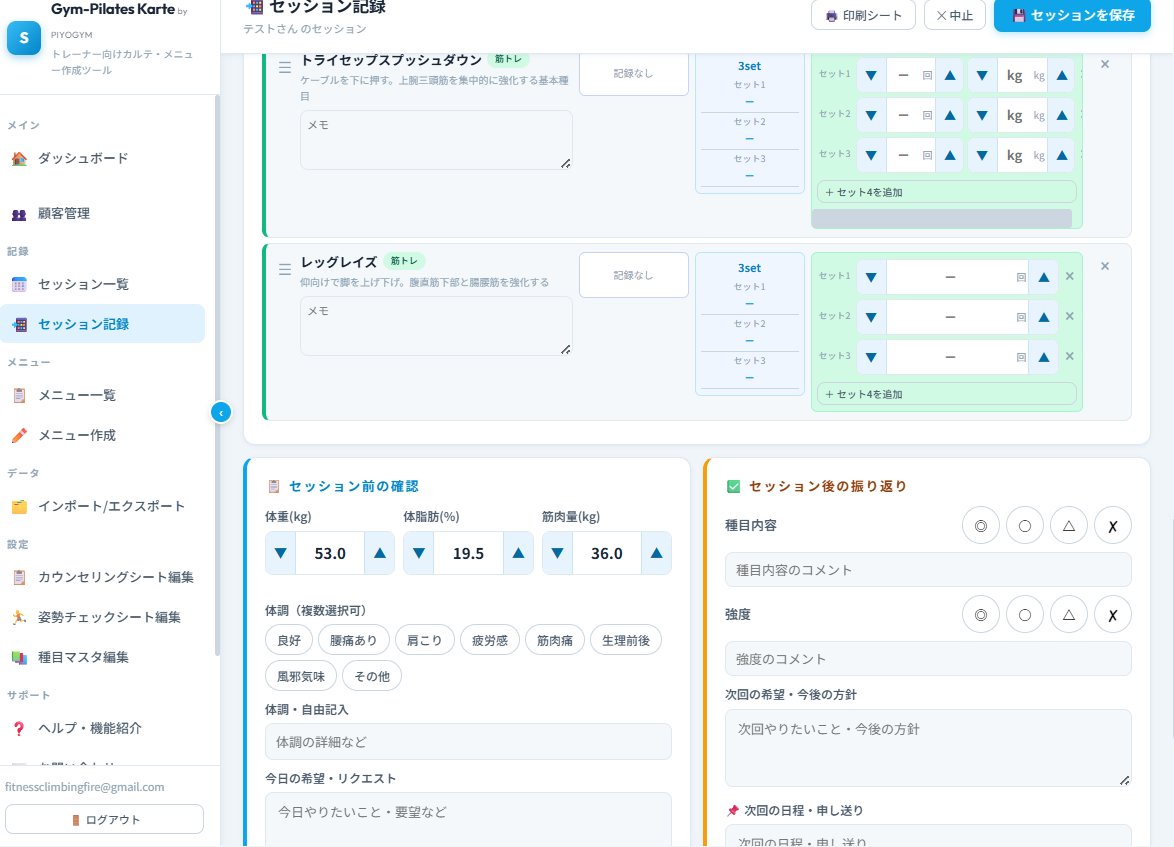Toggle the 生理前後 condition chip

coord(626,640)
